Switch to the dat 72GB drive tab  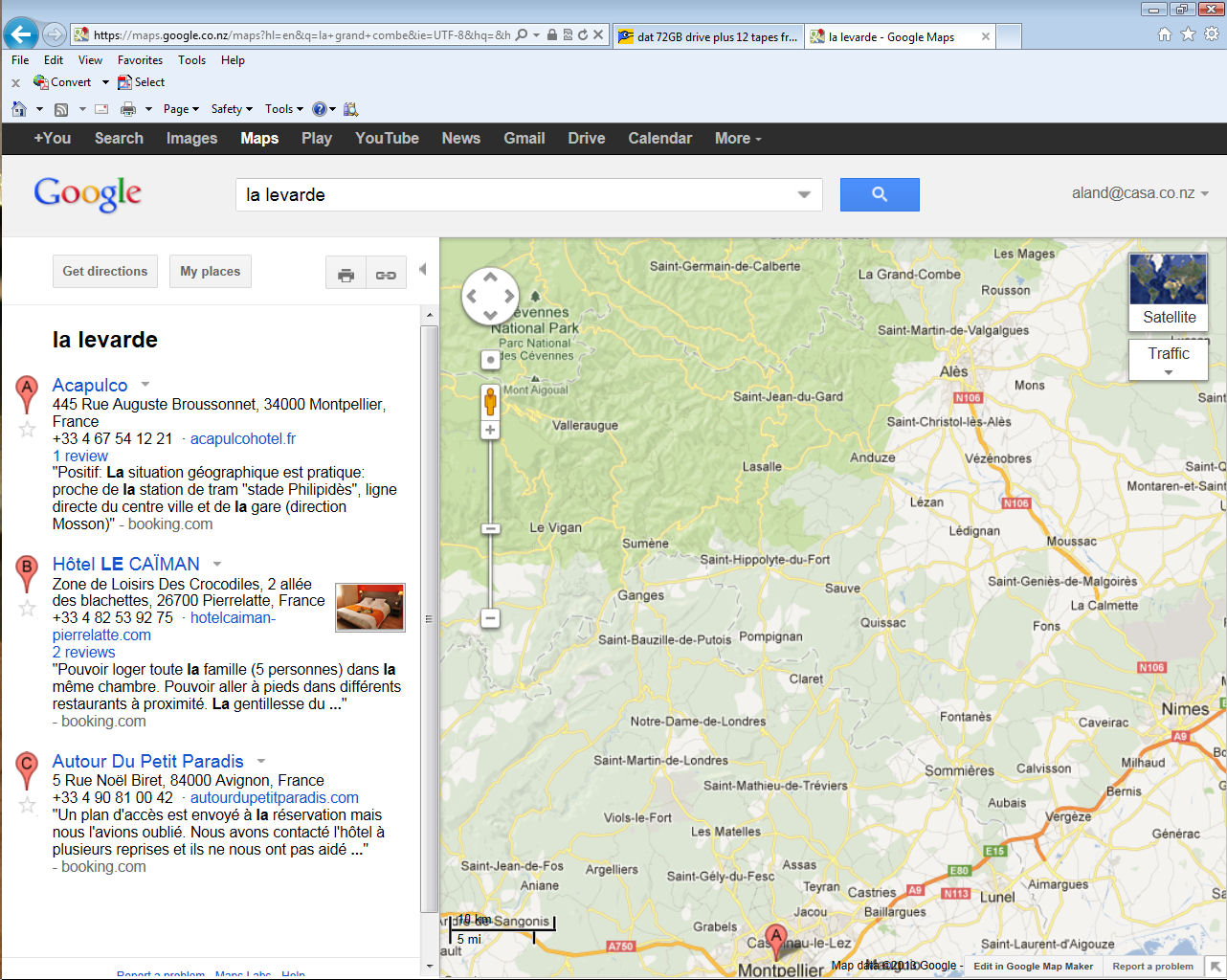[x=707, y=36]
